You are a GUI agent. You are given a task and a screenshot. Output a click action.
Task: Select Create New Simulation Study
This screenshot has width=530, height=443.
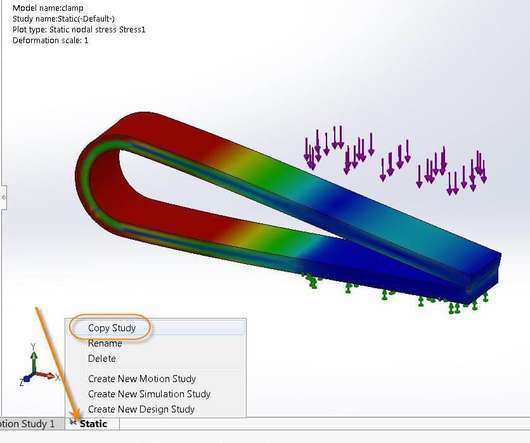click(149, 394)
